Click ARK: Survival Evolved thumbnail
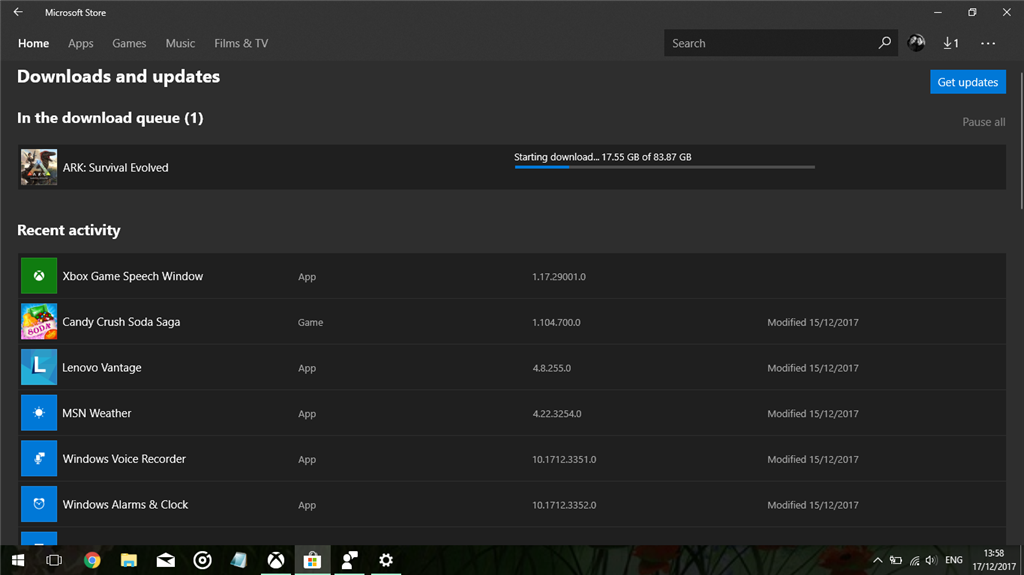This screenshot has width=1024, height=575. (x=39, y=167)
